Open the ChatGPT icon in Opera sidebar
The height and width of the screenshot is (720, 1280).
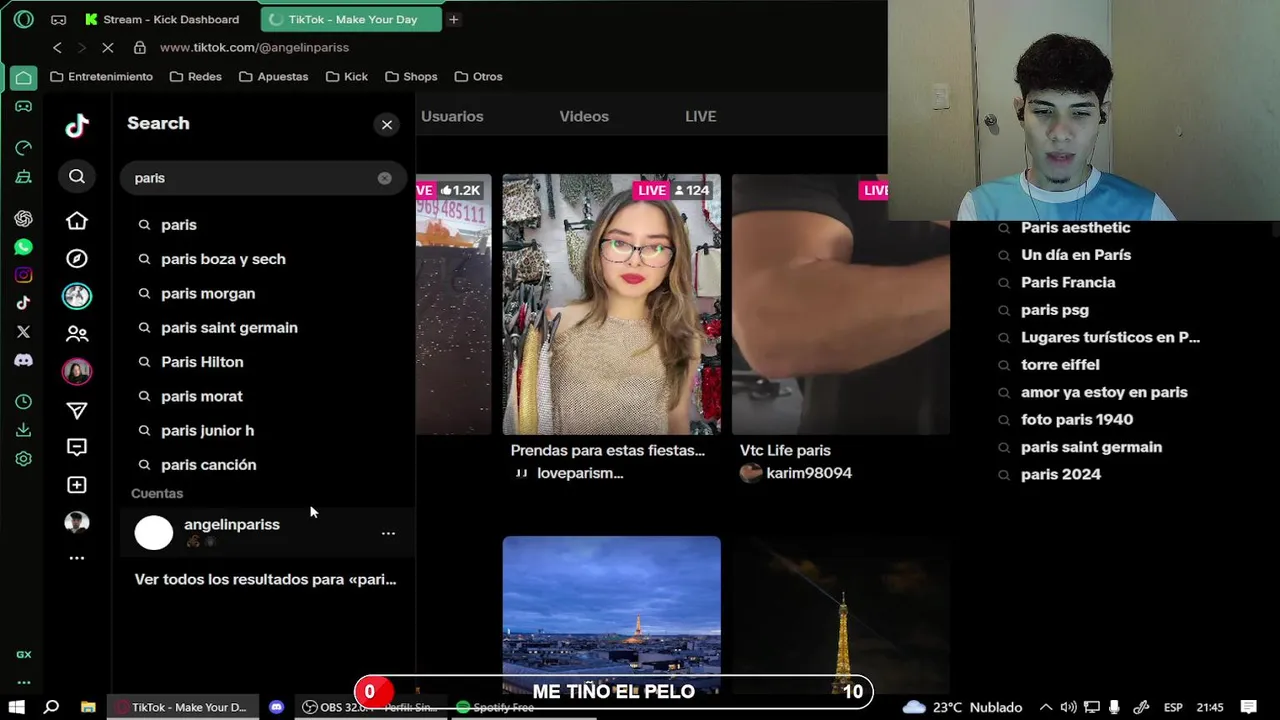23,219
